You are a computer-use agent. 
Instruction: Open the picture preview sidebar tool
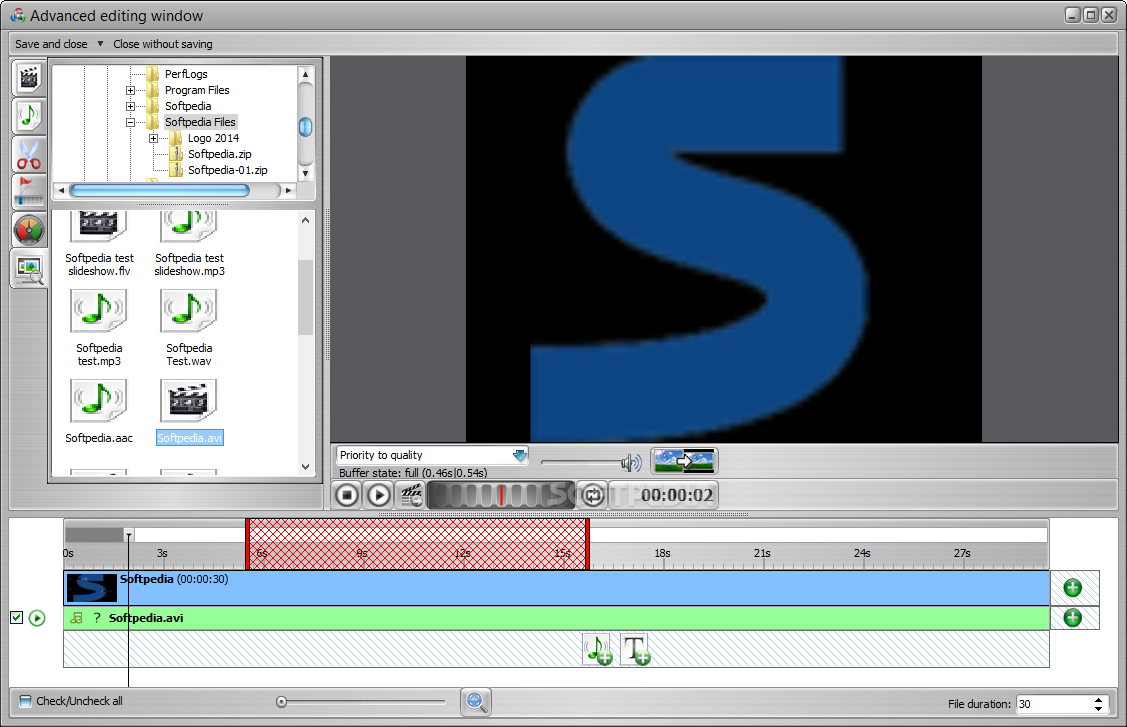[x=29, y=269]
